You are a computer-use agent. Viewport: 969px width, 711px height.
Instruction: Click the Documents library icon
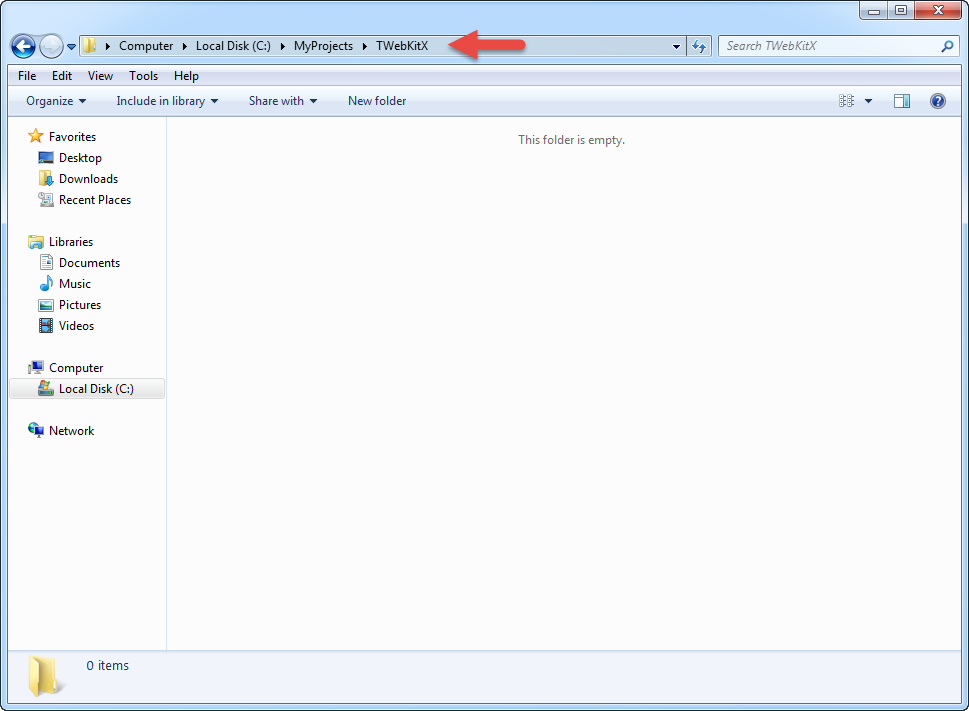tap(46, 263)
